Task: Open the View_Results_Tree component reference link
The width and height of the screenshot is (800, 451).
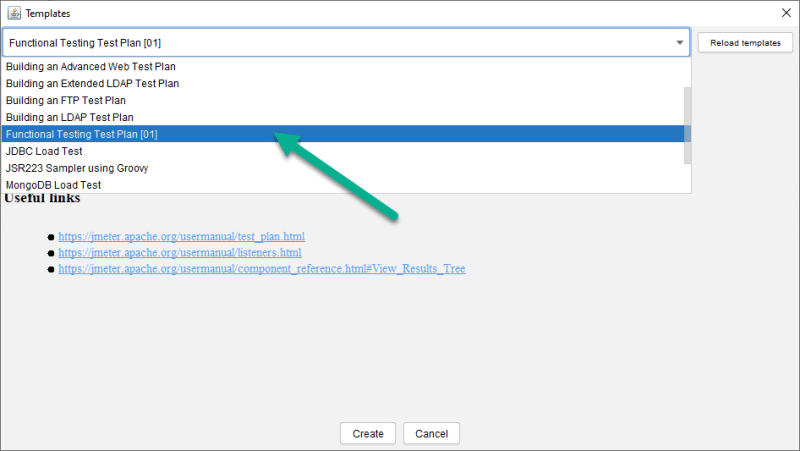Action: 262,268
